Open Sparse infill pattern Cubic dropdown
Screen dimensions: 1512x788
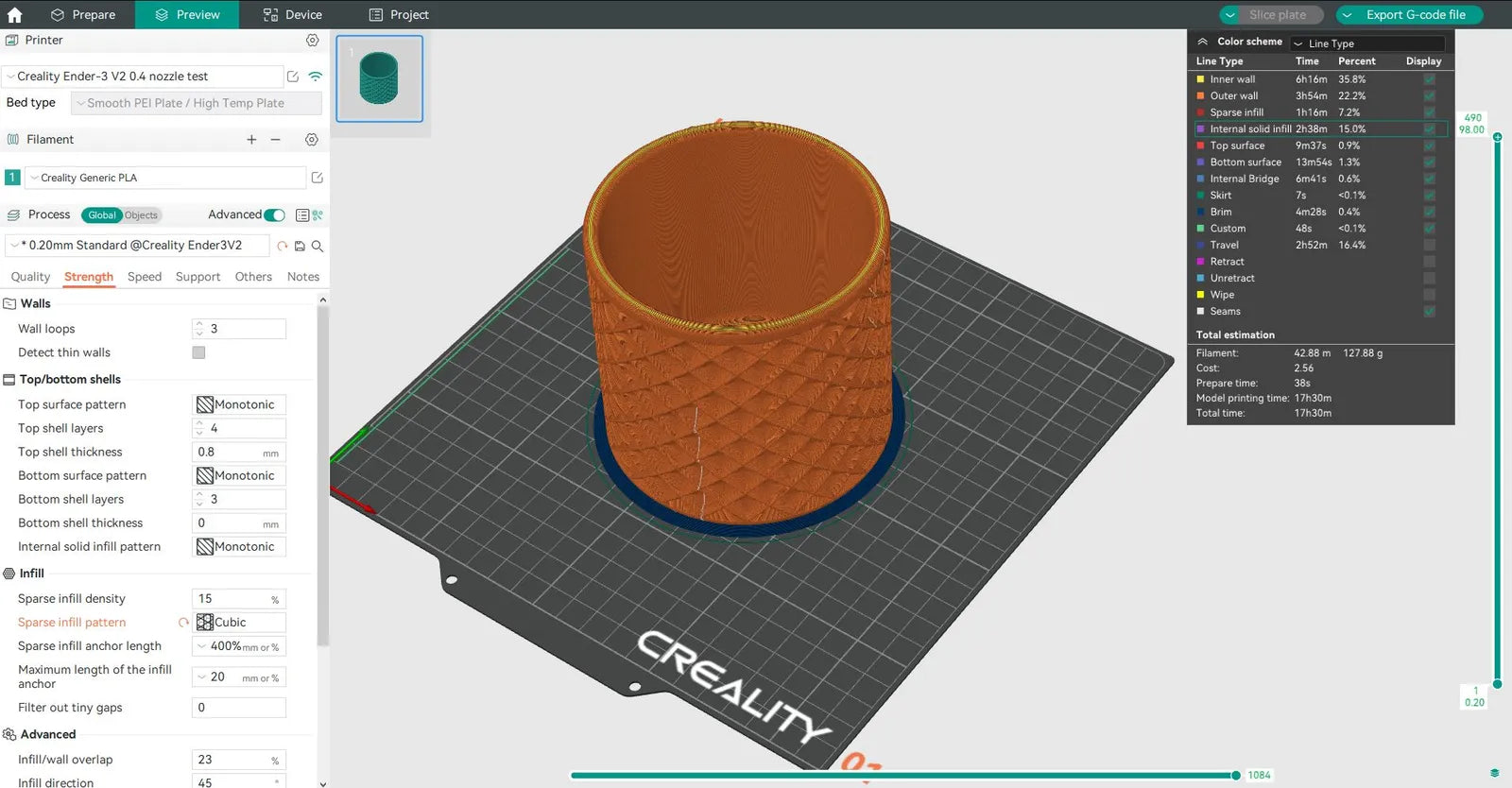pyautogui.click(x=239, y=623)
